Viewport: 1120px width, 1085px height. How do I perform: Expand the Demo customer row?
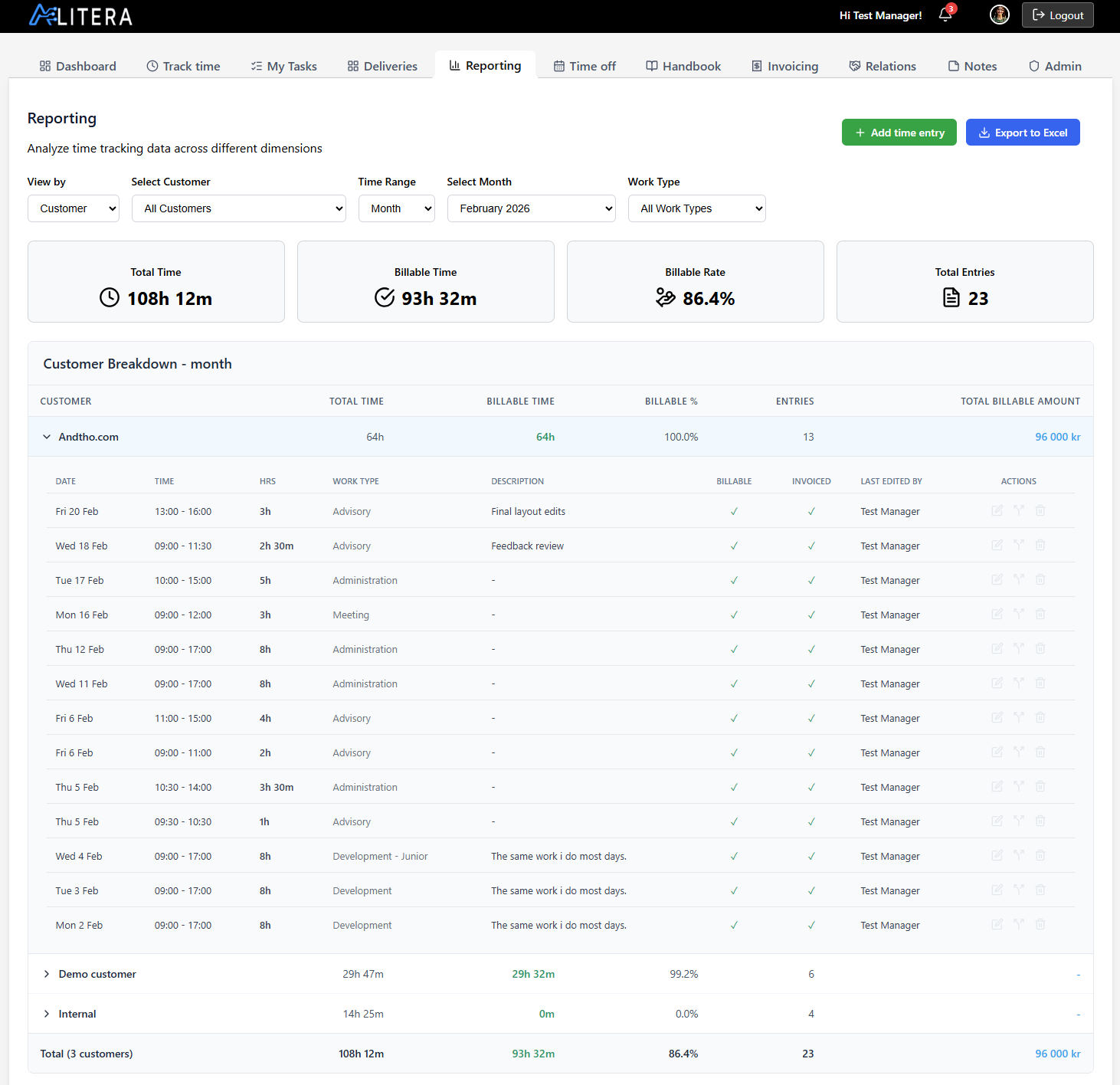[47, 974]
